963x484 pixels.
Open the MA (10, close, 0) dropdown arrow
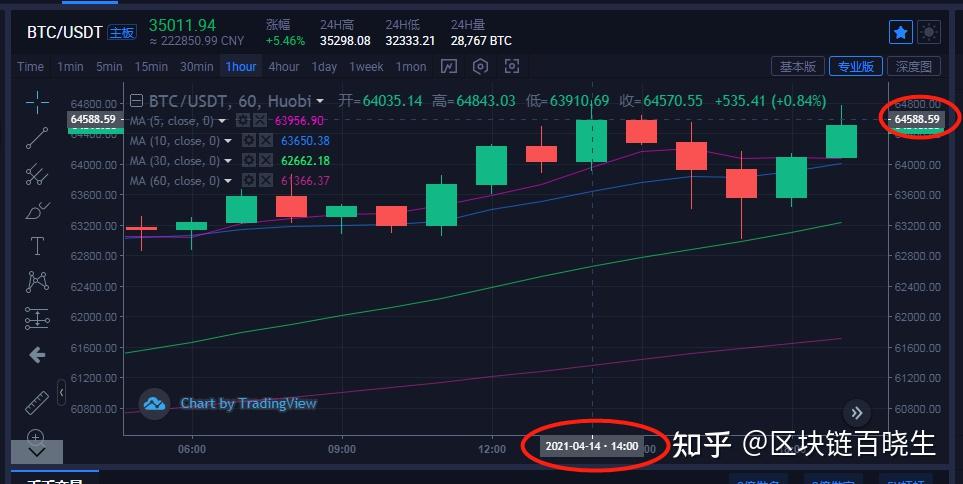pyautogui.click(x=228, y=141)
